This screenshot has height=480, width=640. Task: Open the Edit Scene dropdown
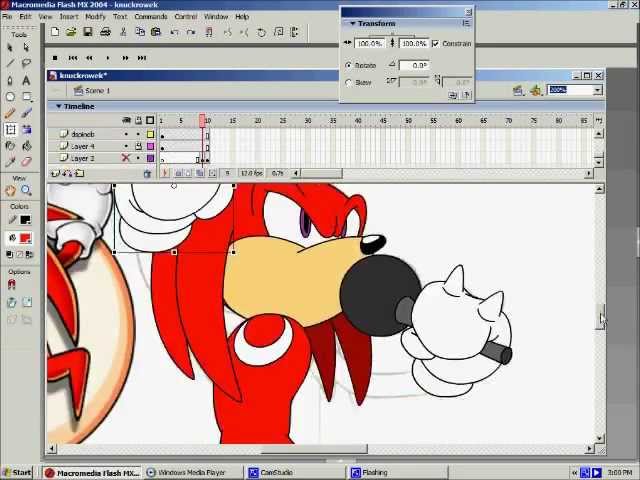tap(518, 90)
